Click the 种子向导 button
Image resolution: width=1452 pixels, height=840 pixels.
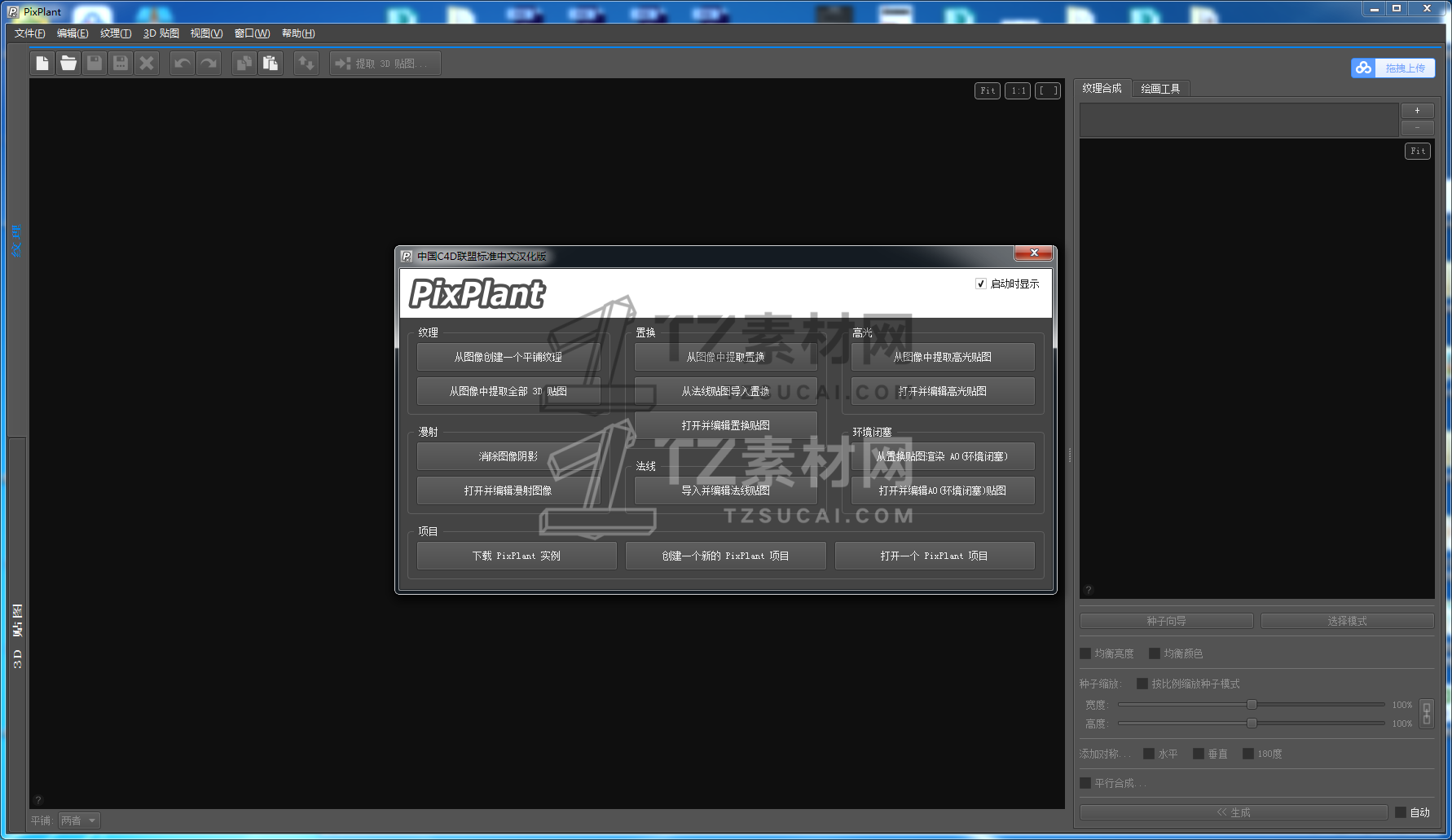click(x=1167, y=621)
